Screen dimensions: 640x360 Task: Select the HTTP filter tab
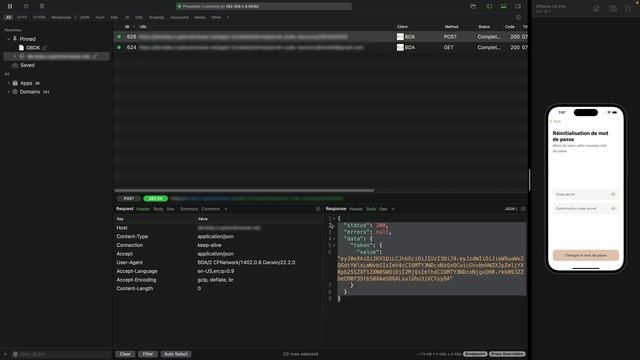[x=22, y=18]
